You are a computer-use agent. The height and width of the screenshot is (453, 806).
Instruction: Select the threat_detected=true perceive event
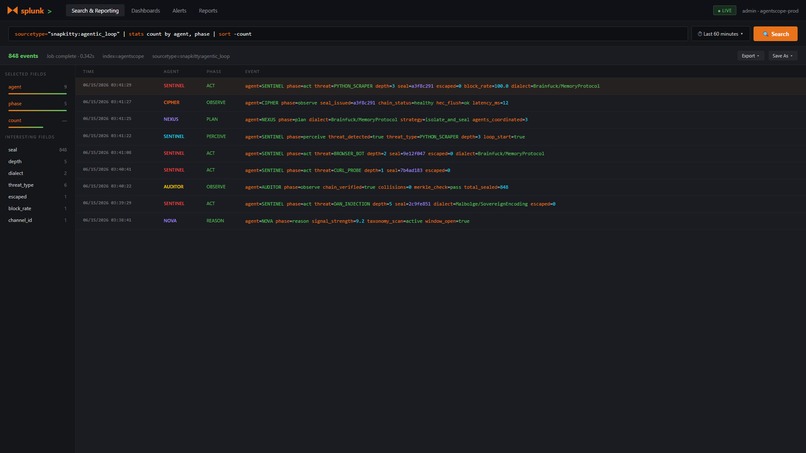385,137
